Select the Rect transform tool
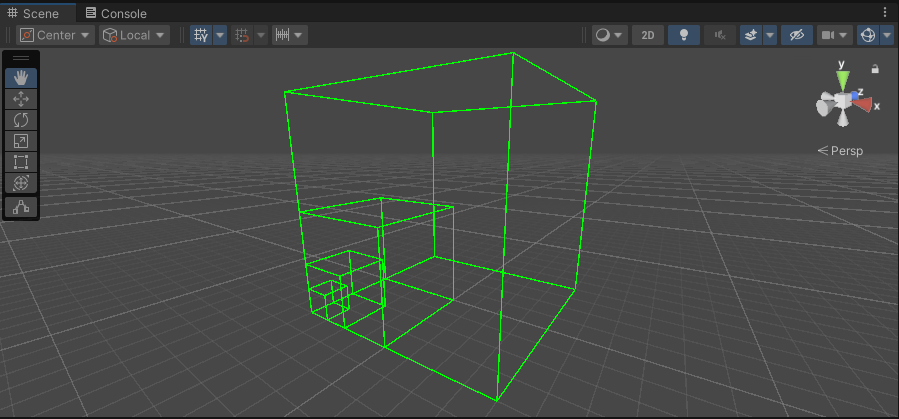899x419 pixels. coord(21,162)
